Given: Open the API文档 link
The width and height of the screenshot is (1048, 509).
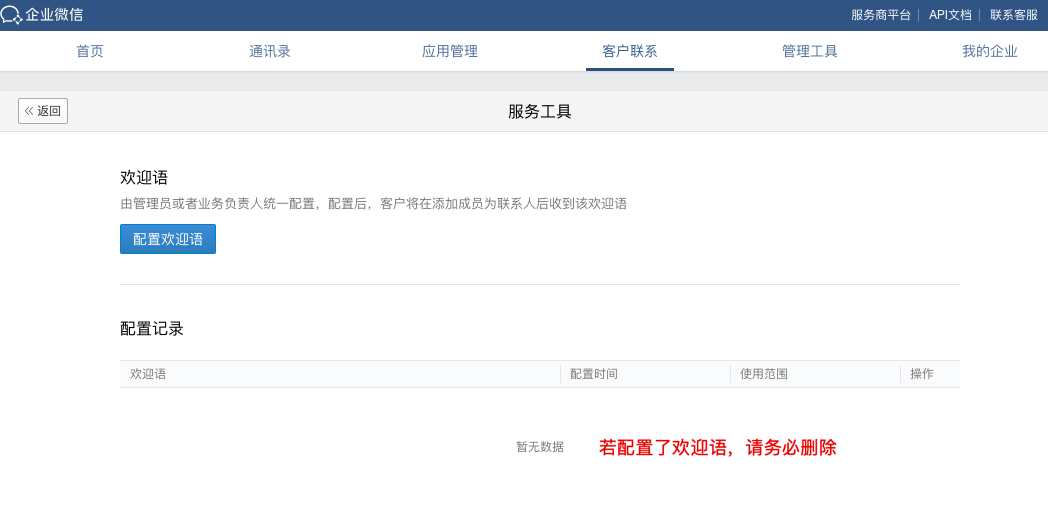Looking at the screenshot, I should [949, 15].
